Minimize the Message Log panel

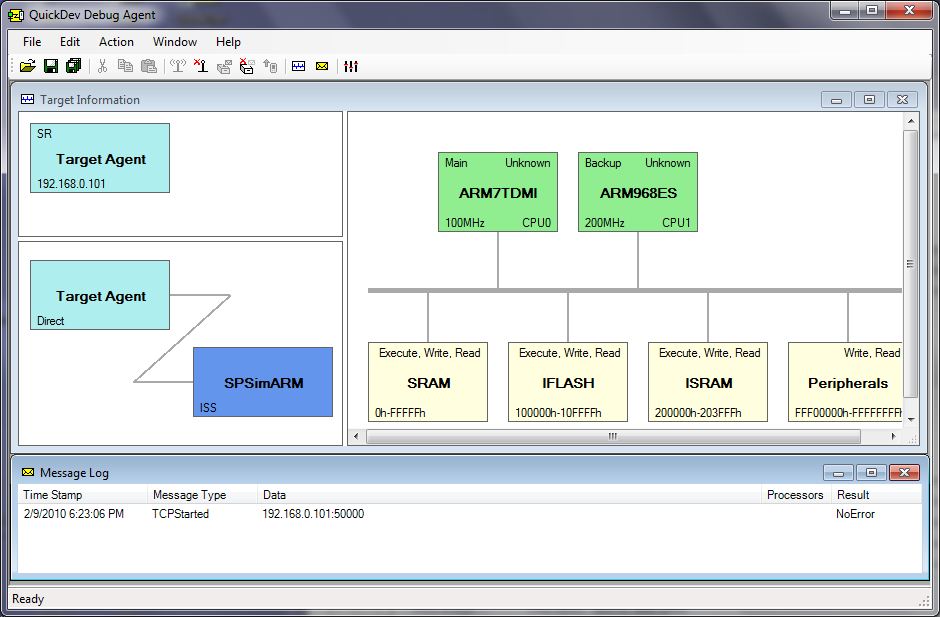coord(838,473)
